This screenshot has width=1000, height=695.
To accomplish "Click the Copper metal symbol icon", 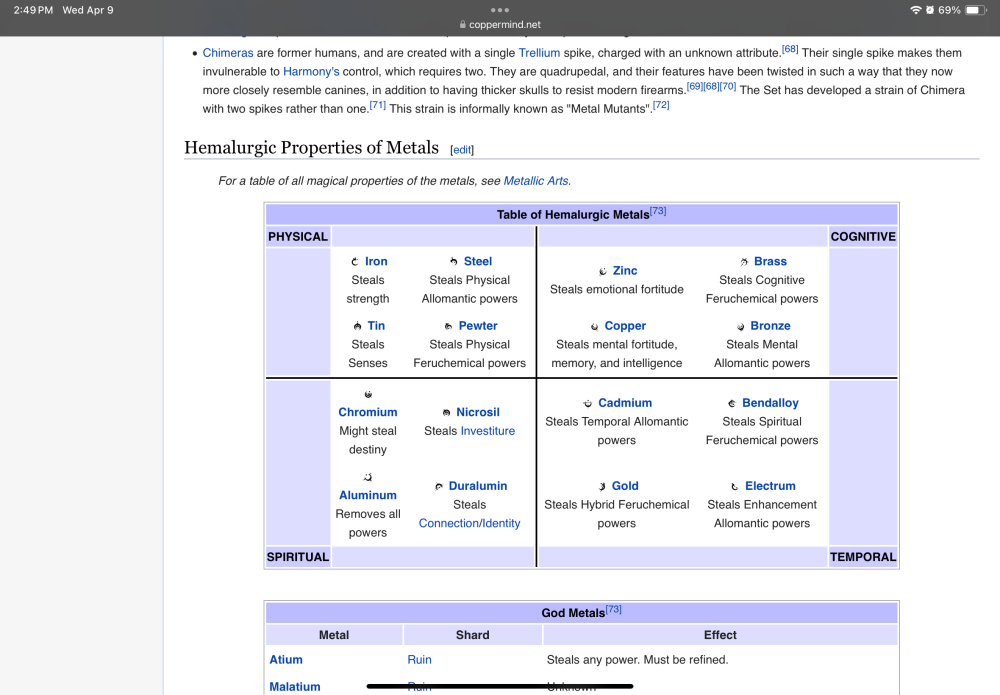I will tap(594, 326).
